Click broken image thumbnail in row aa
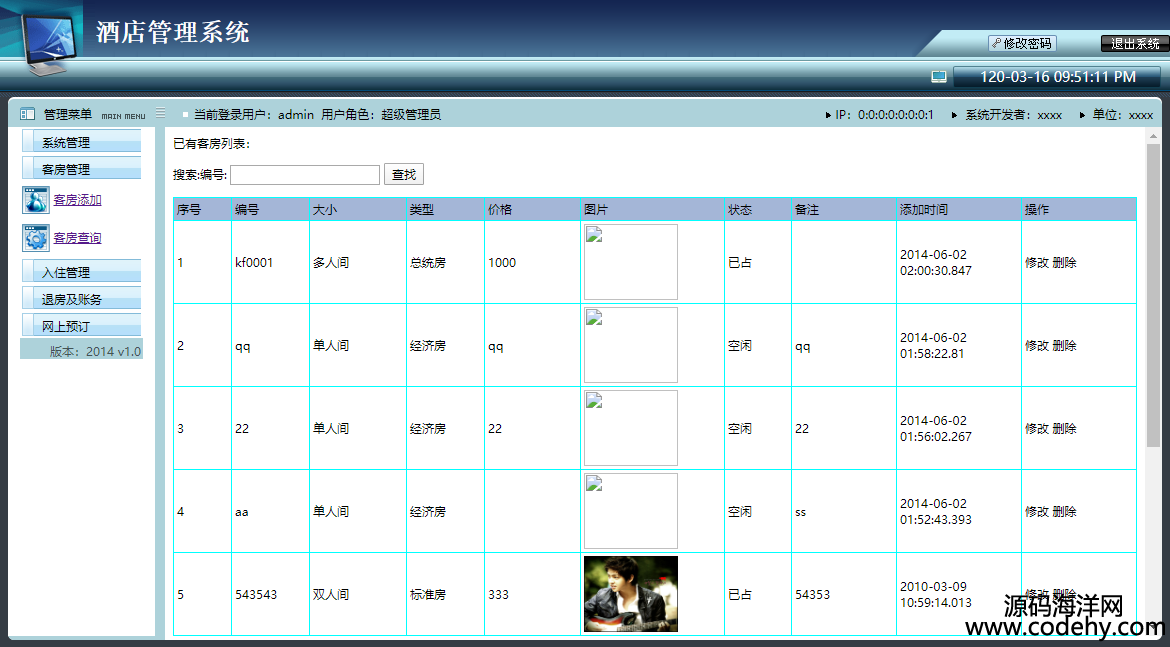This screenshot has width=1170, height=647. click(x=631, y=510)
